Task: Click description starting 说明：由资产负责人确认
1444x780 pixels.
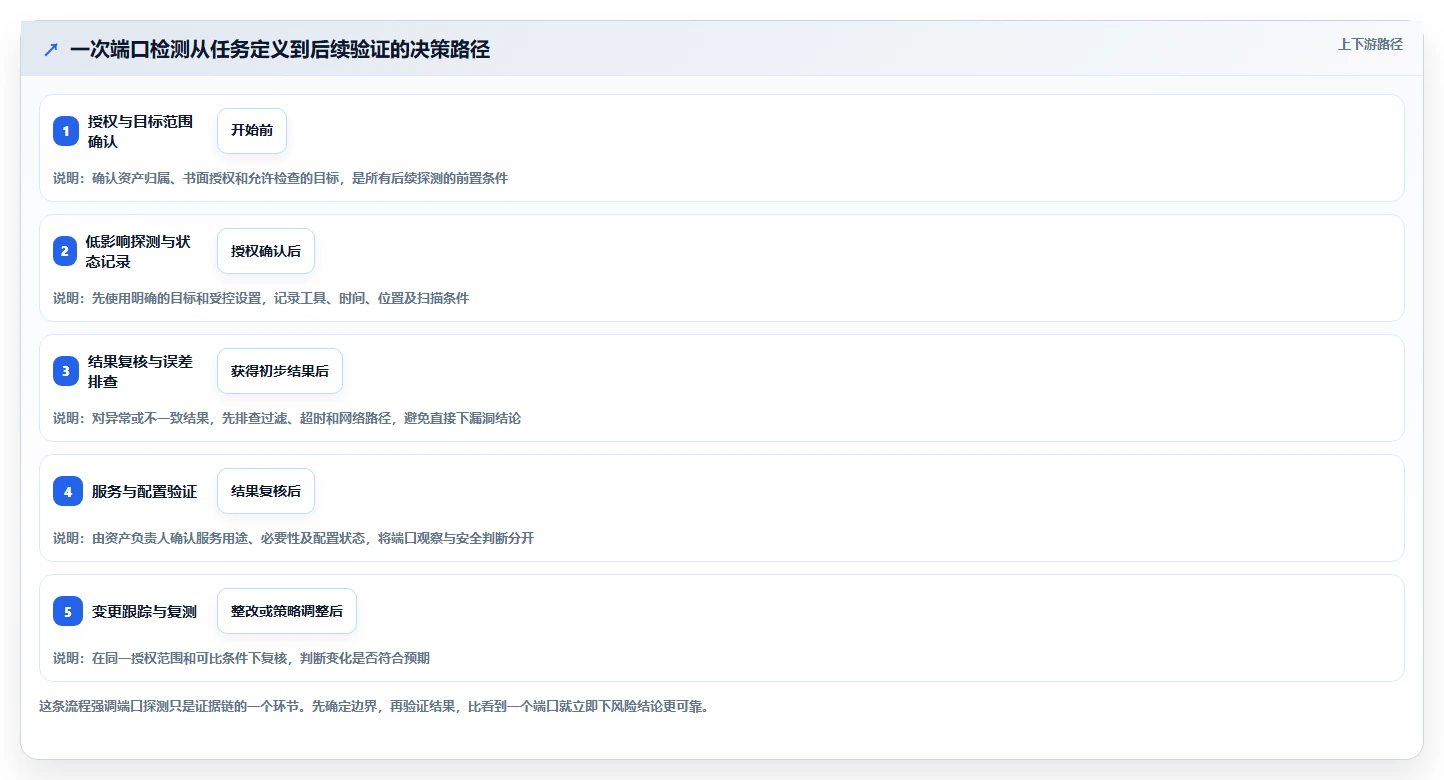Action: coord(293,538)
